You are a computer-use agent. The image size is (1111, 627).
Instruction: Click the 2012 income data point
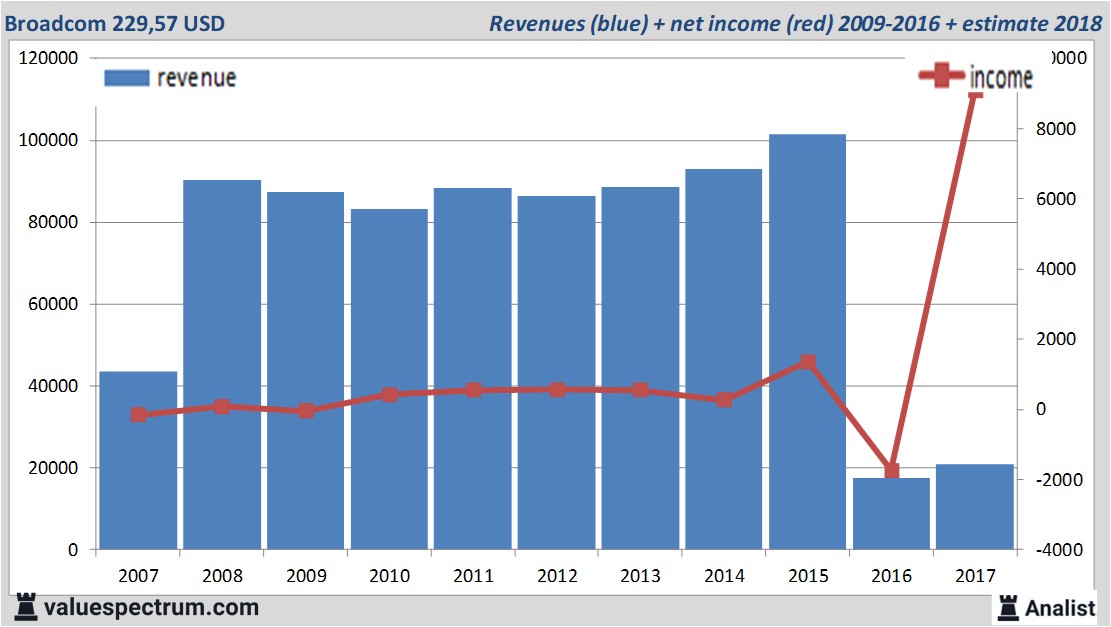(558, 390)
